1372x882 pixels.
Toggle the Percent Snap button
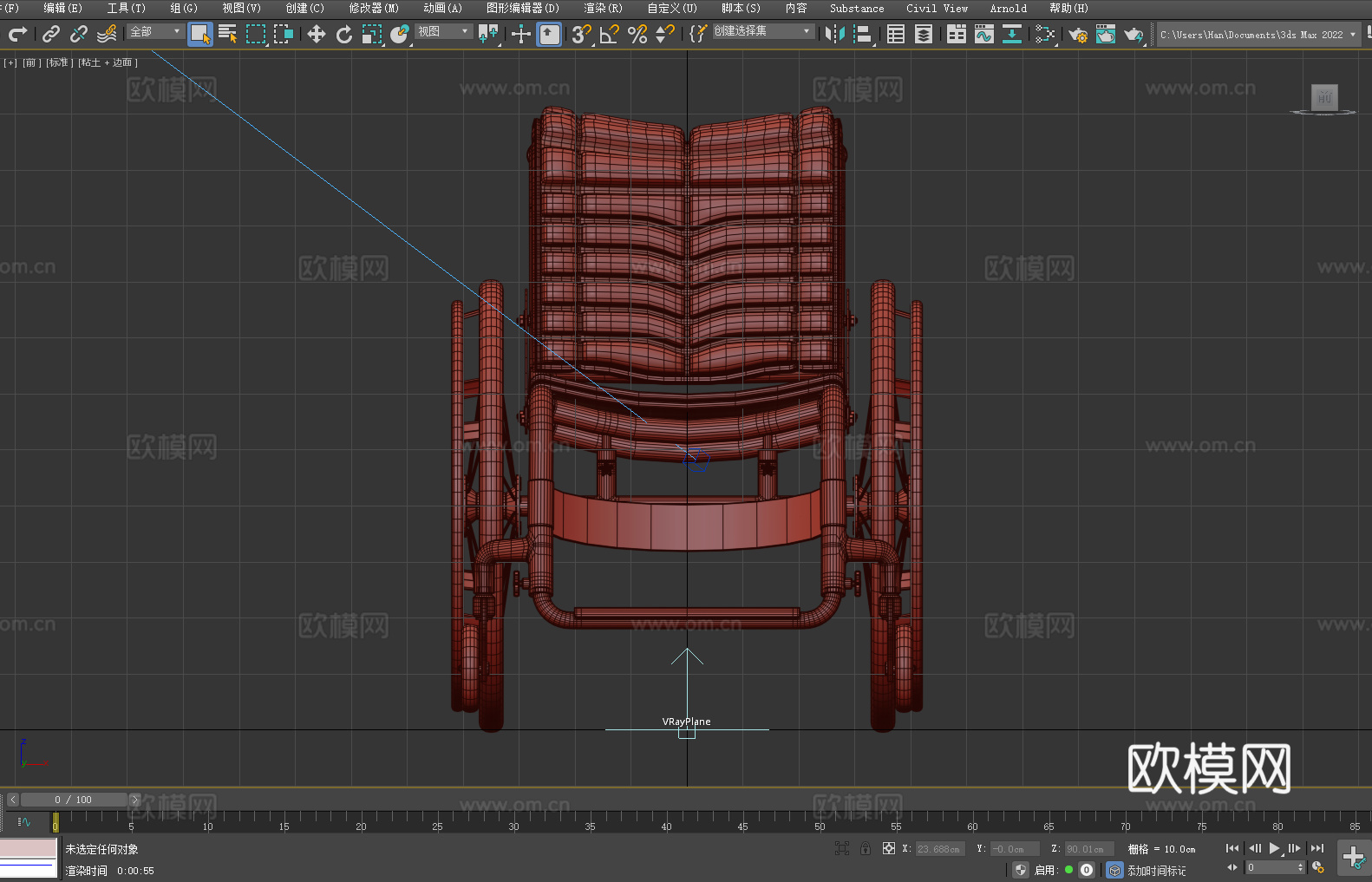coord(637,35)
